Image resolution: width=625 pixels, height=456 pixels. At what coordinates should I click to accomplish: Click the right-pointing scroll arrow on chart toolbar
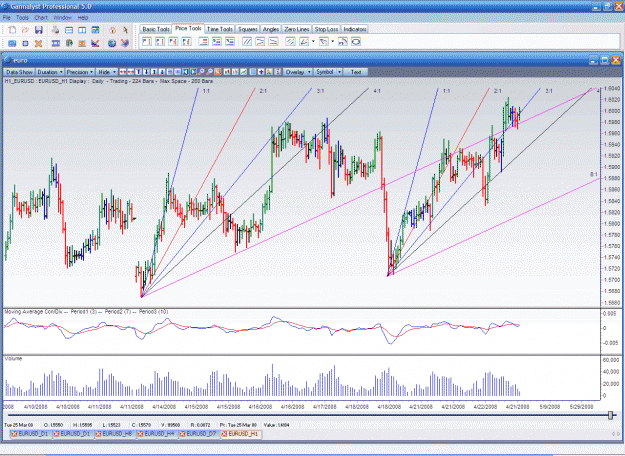[193, 72]
